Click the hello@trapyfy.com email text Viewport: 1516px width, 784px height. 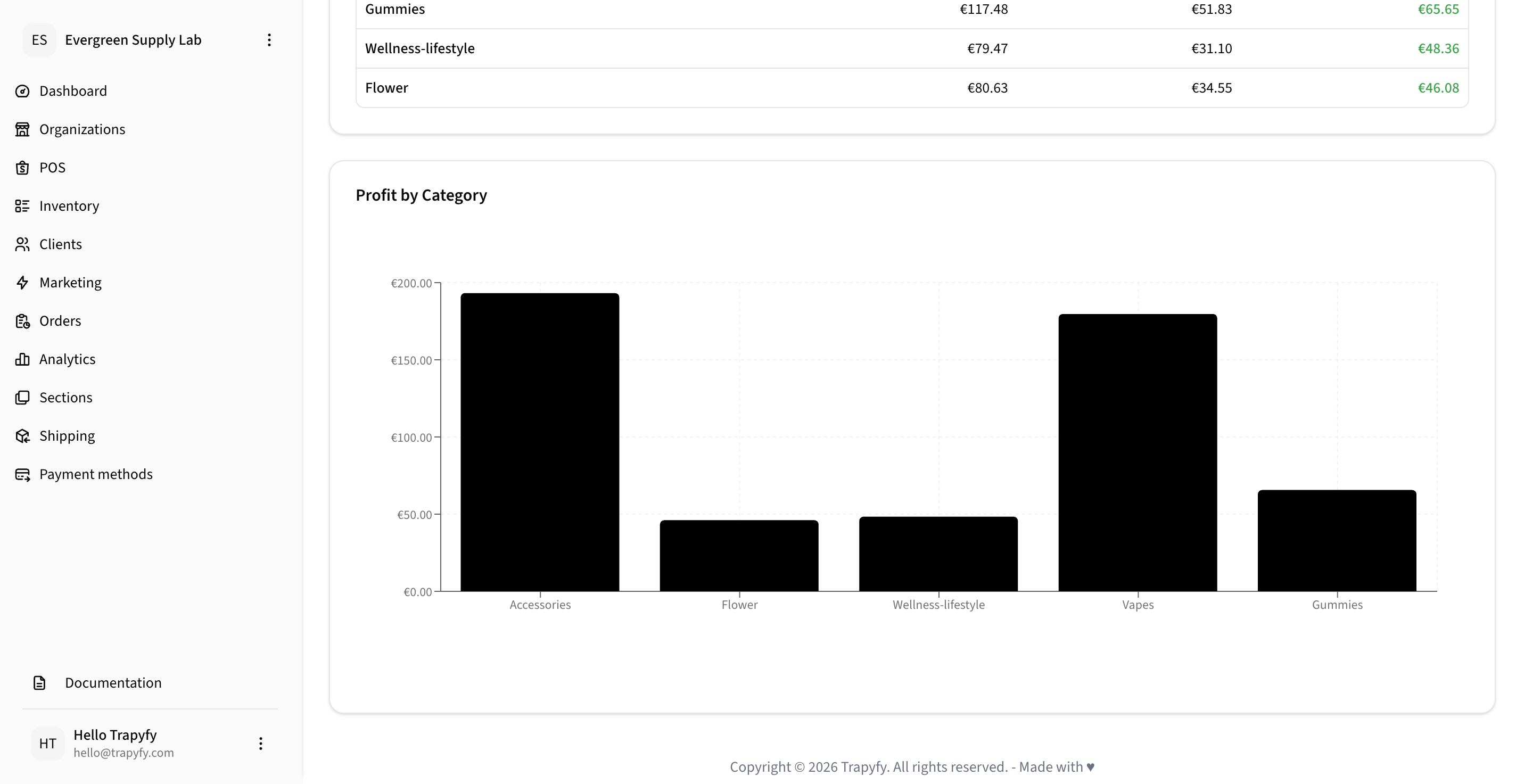[123, 753]
